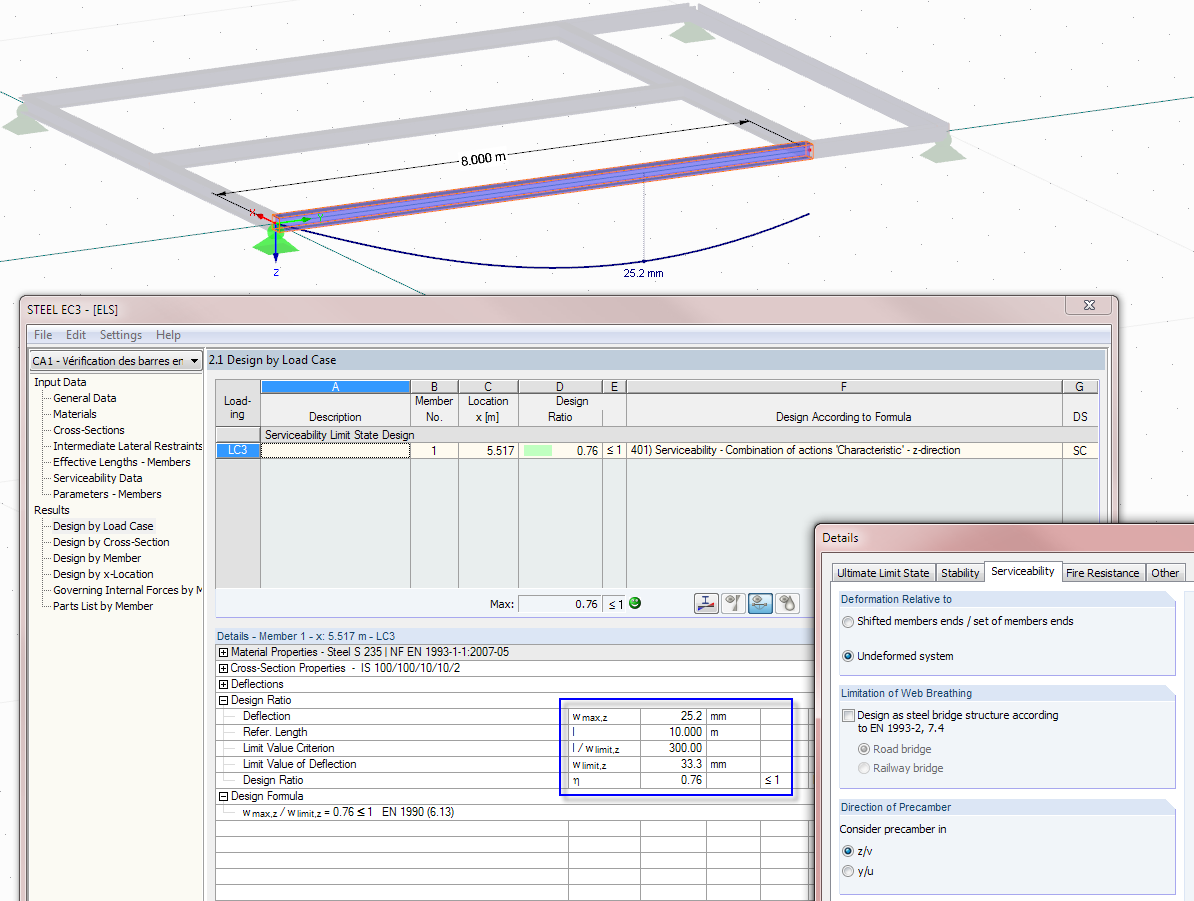Click the 8.000 m dimension label

(484, 159)
